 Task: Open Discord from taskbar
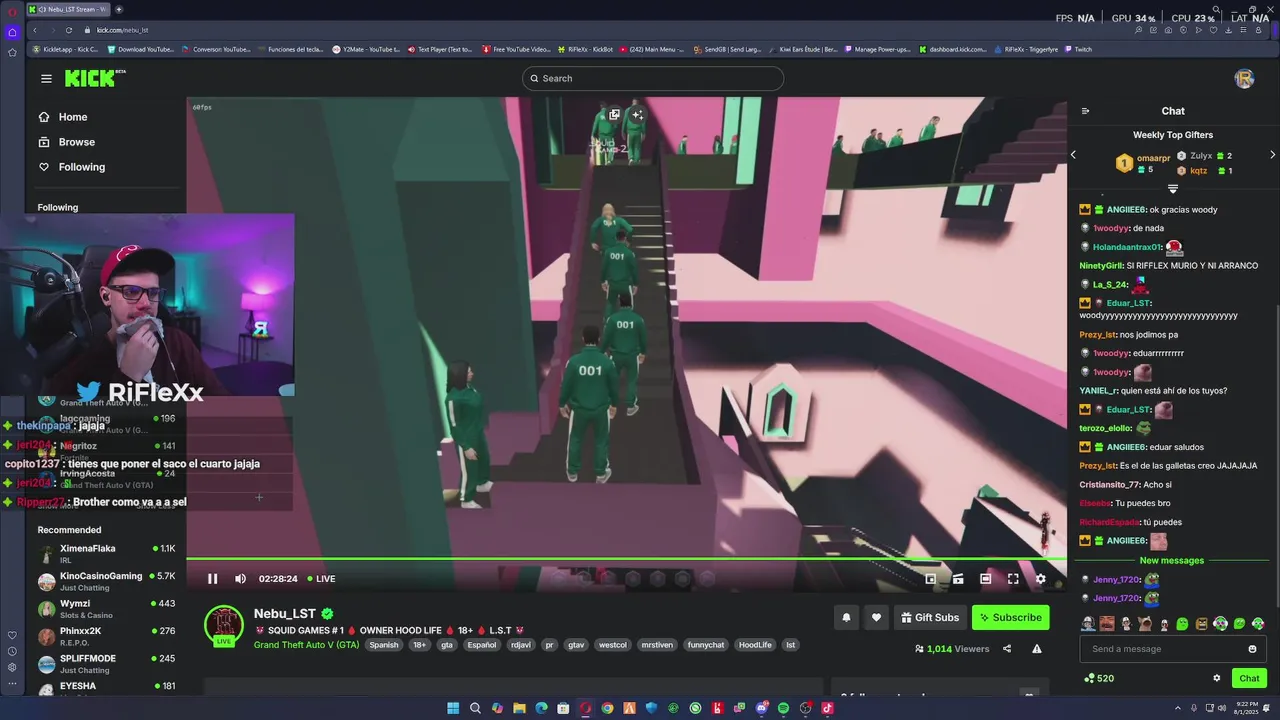click(762, 708)
